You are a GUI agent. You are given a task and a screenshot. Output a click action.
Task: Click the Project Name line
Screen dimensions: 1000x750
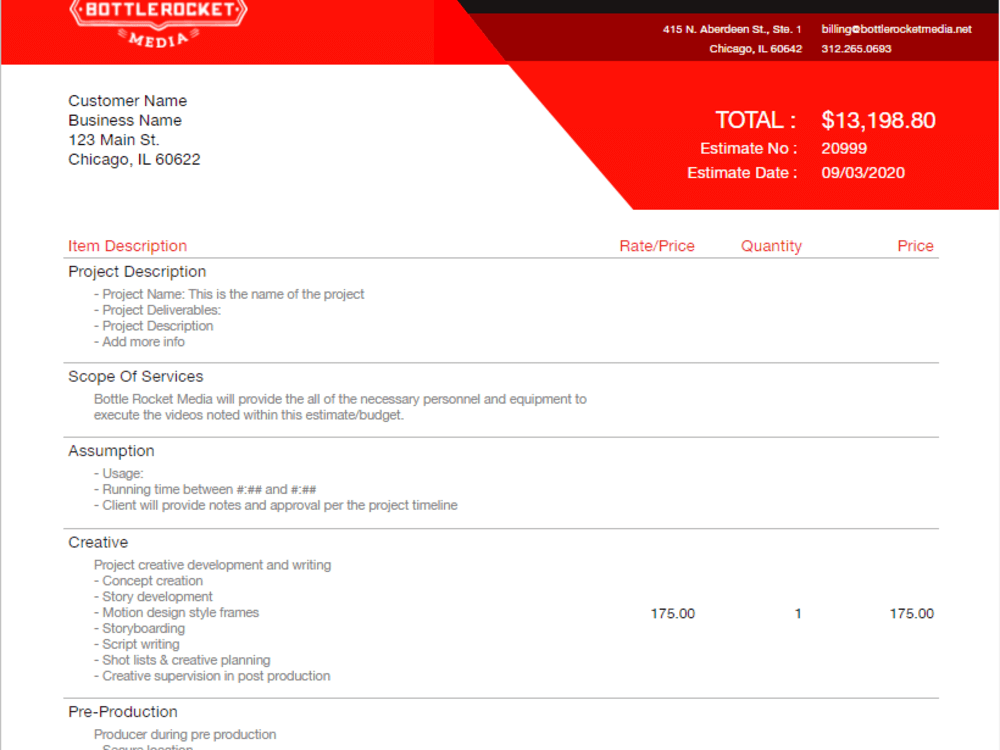229,294
